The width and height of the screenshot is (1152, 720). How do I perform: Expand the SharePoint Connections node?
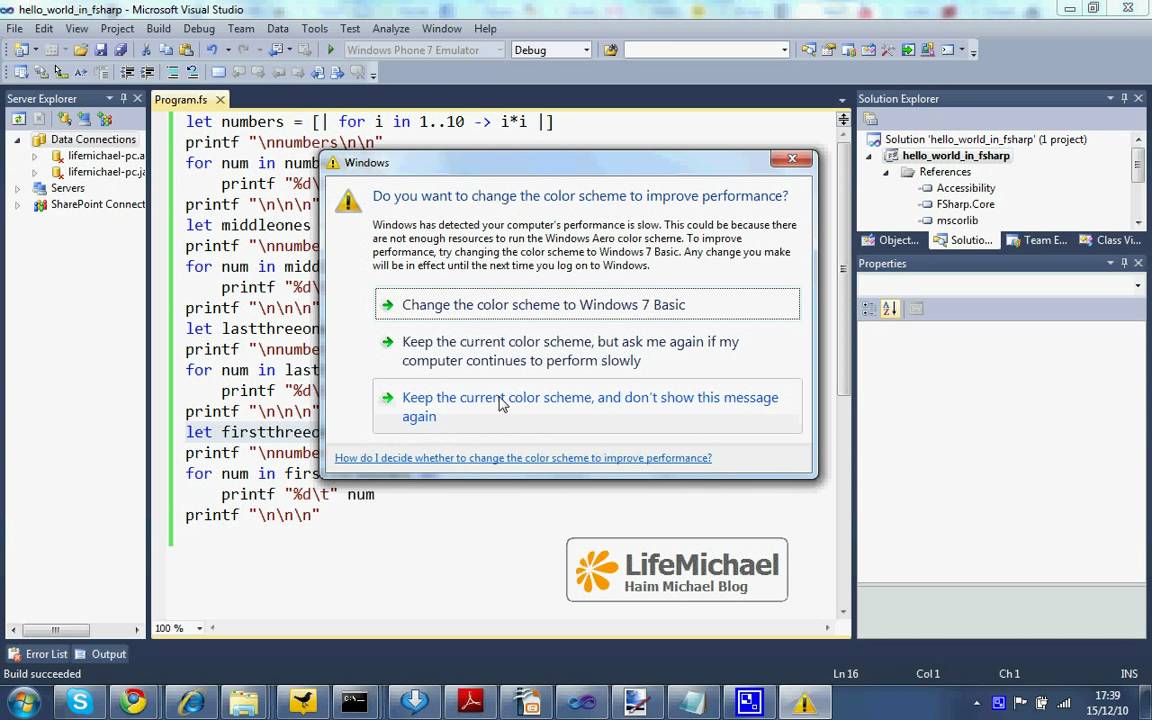[18, 205]
